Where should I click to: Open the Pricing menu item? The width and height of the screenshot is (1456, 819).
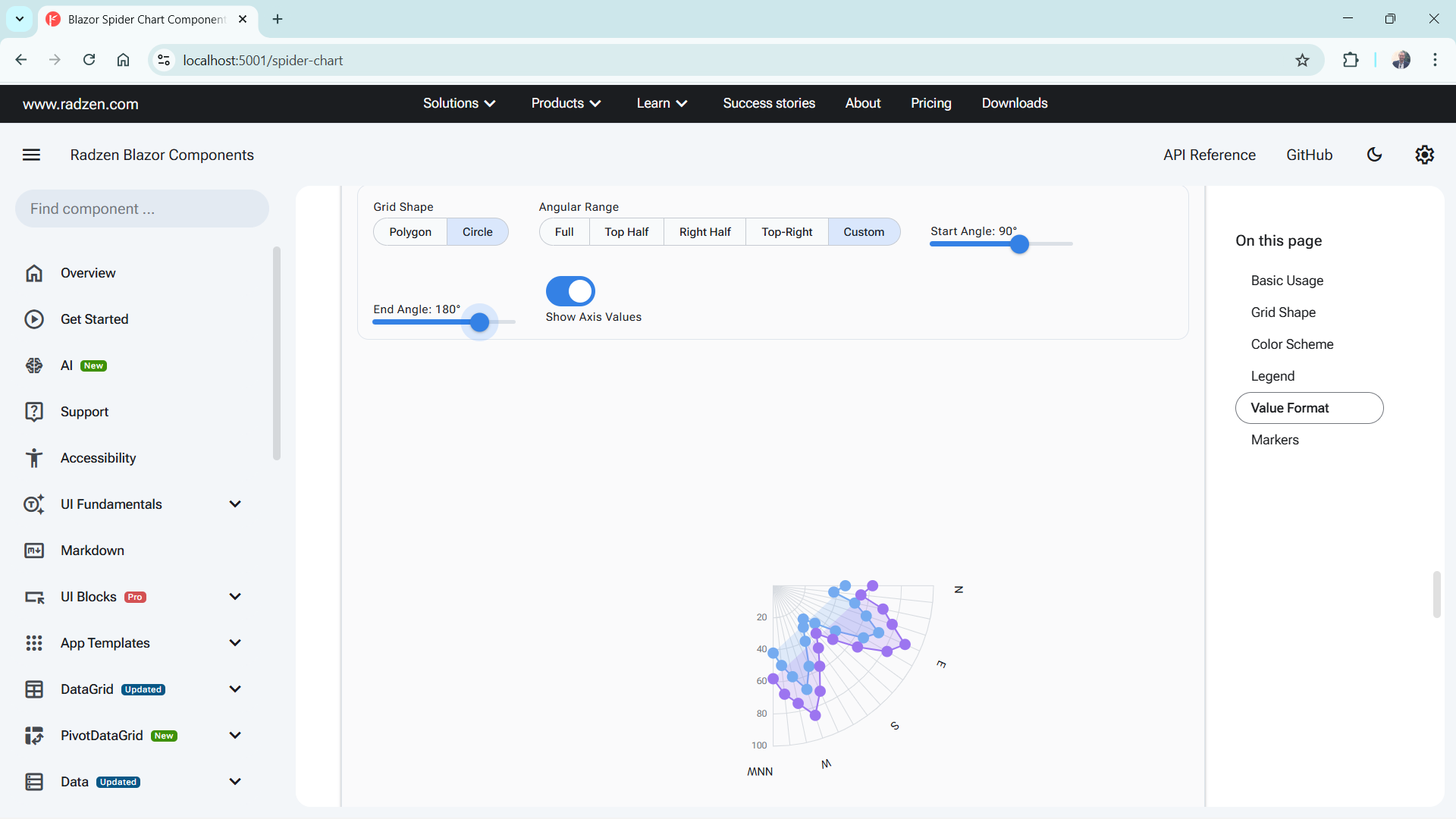tap(930, 103)
